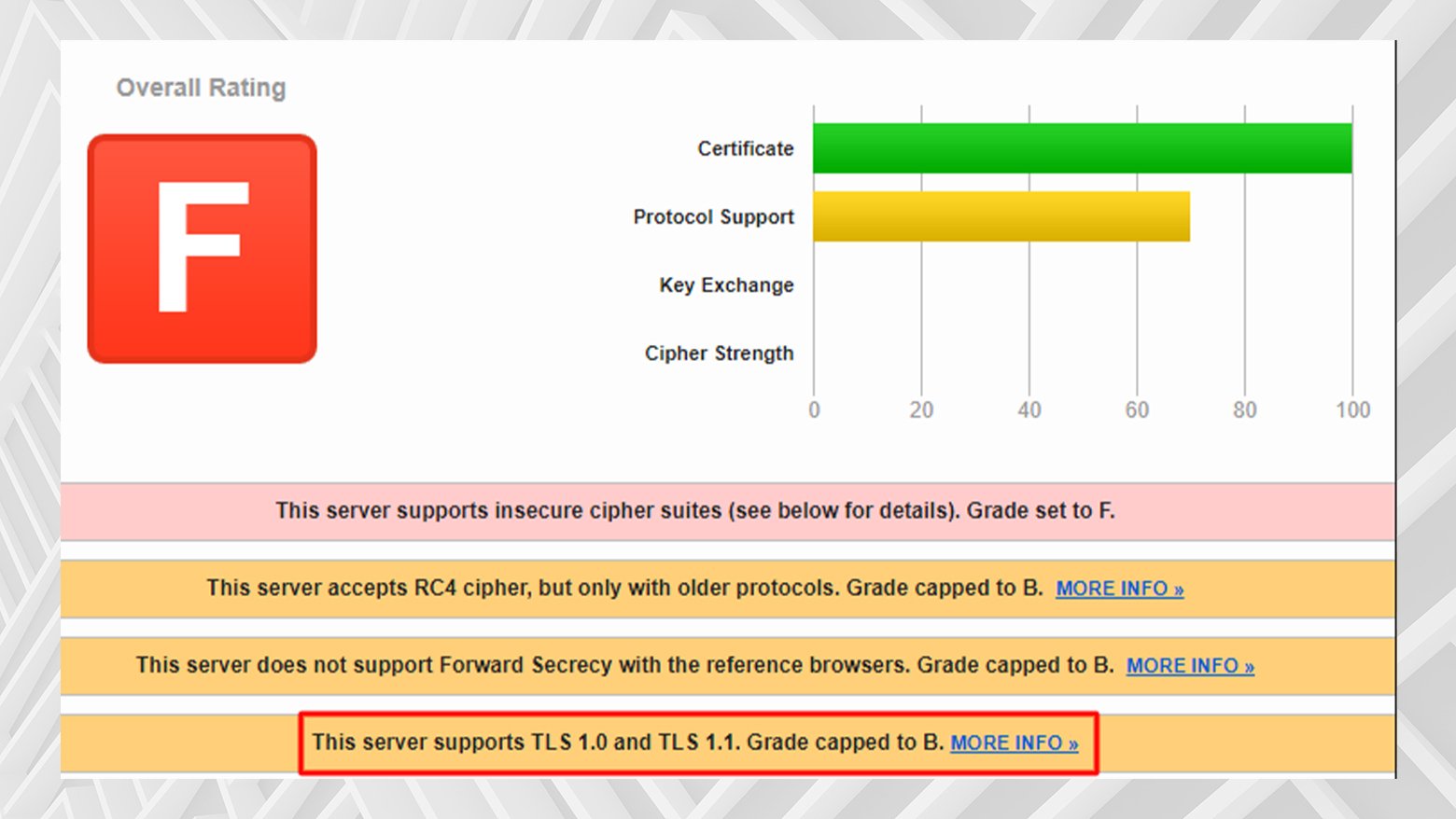The image size is (1456, 819).
Task: Click the Key Exchange chart label
Action: point(726,285)
